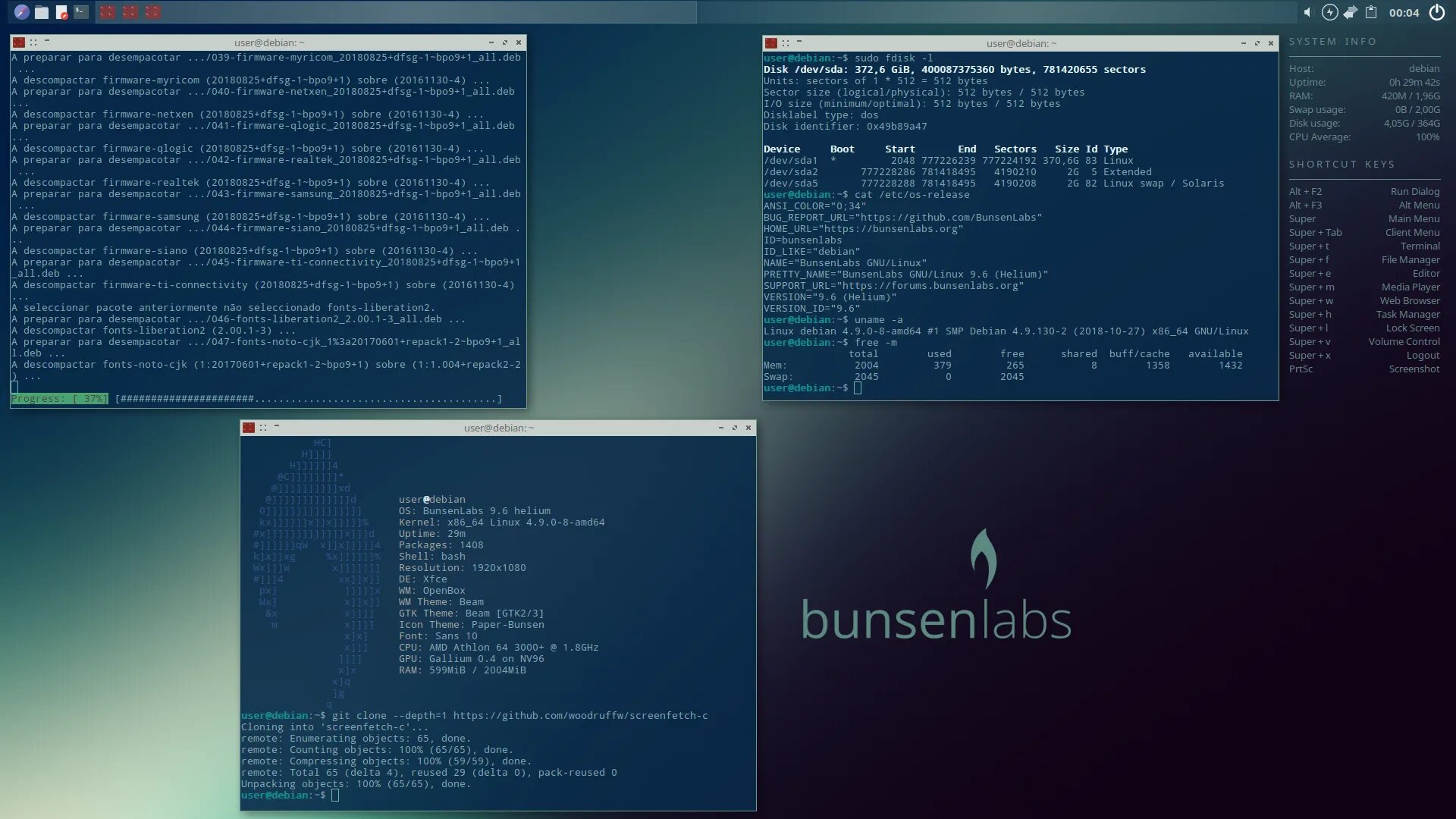Click 'OS: BunsenLabs 9.6 helium' in screenfetch

click(x=475, y=511)
